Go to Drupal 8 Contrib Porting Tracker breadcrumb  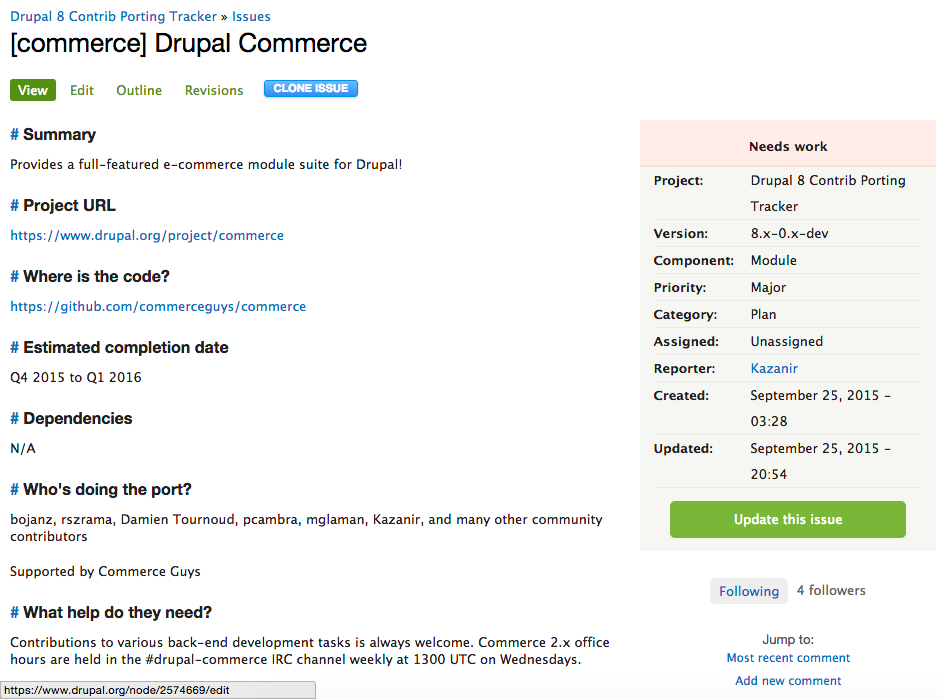113,16
